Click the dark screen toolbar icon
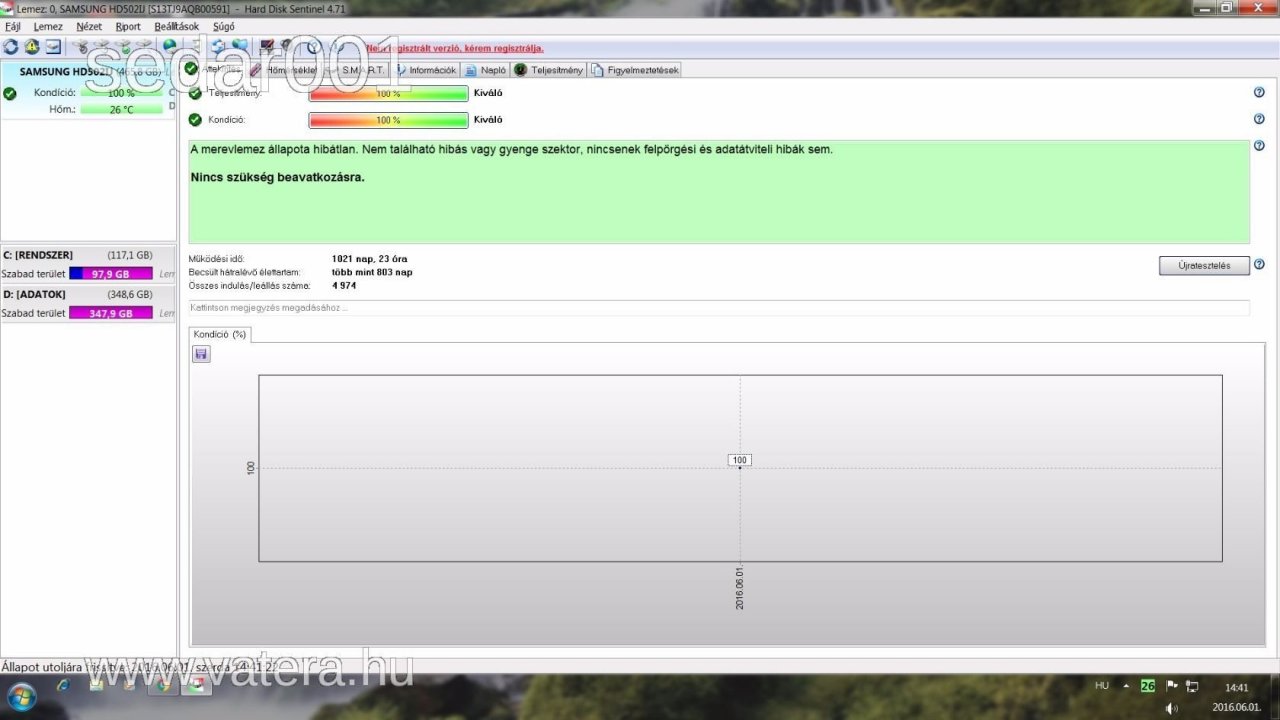The image size is (1280, 720). 267,46
